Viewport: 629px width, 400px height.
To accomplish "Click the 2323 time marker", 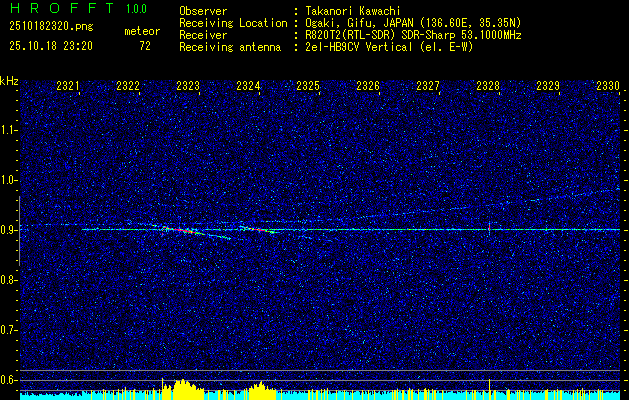I will (x=188, y=86).
